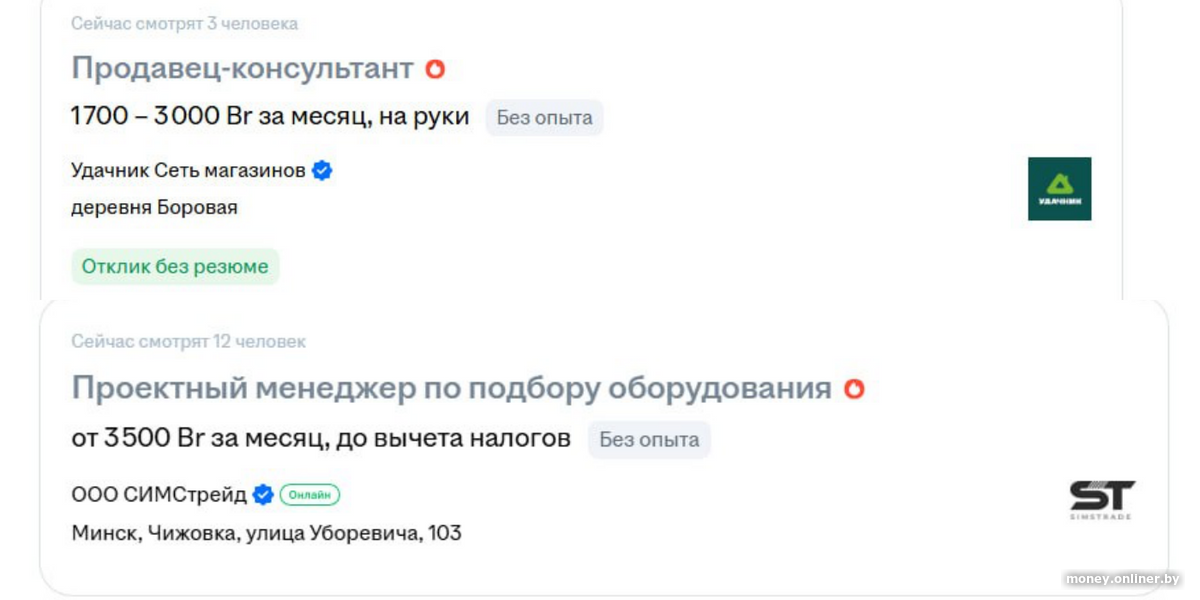Click verified checkmark next to Удачник Сеть магазинов

[322, 171]
